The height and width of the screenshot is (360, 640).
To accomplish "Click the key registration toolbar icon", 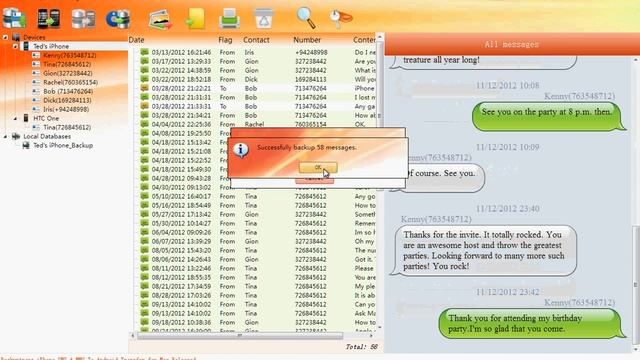I will pos(340,19).
